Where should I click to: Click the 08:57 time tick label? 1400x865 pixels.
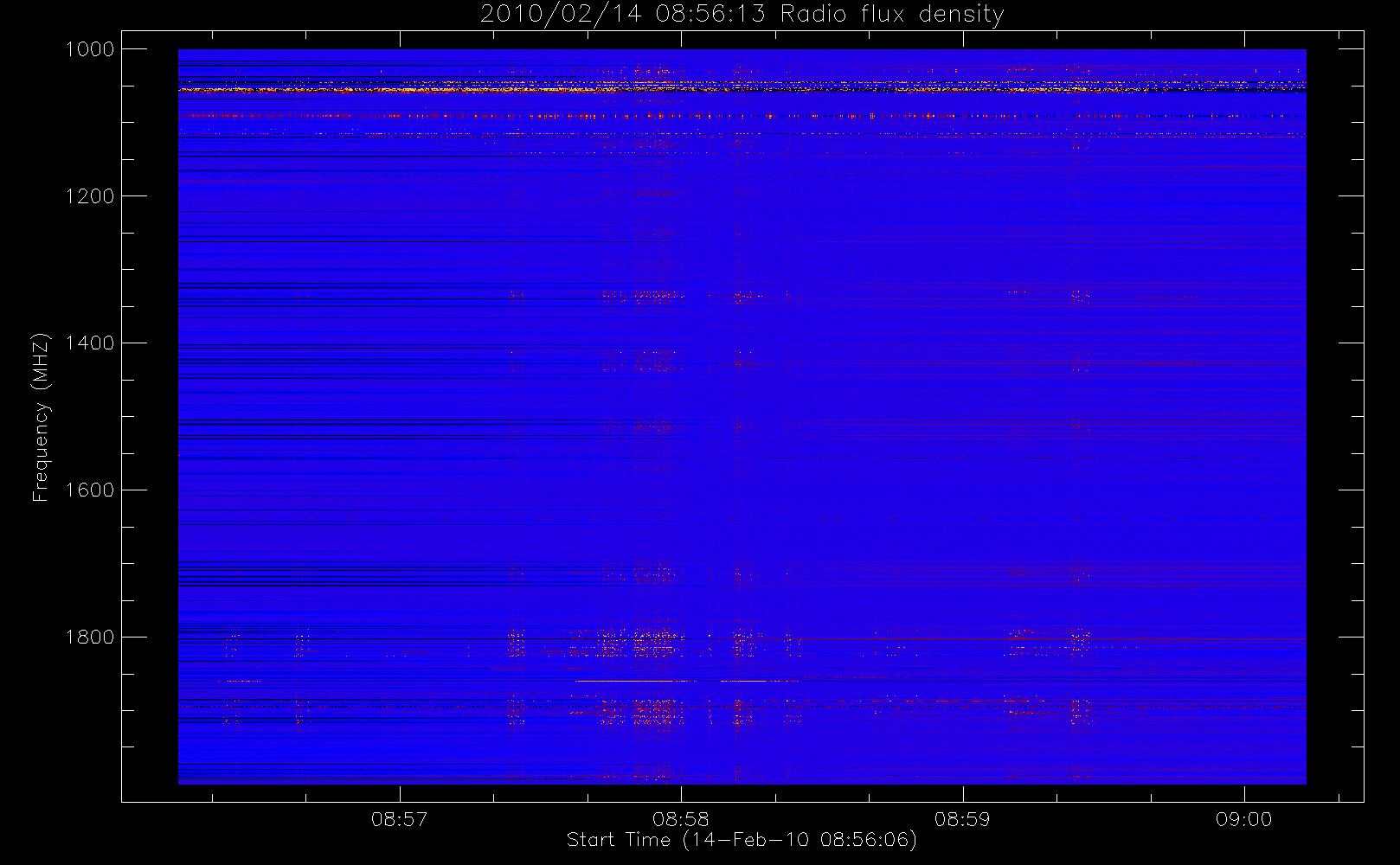point(400,819)
